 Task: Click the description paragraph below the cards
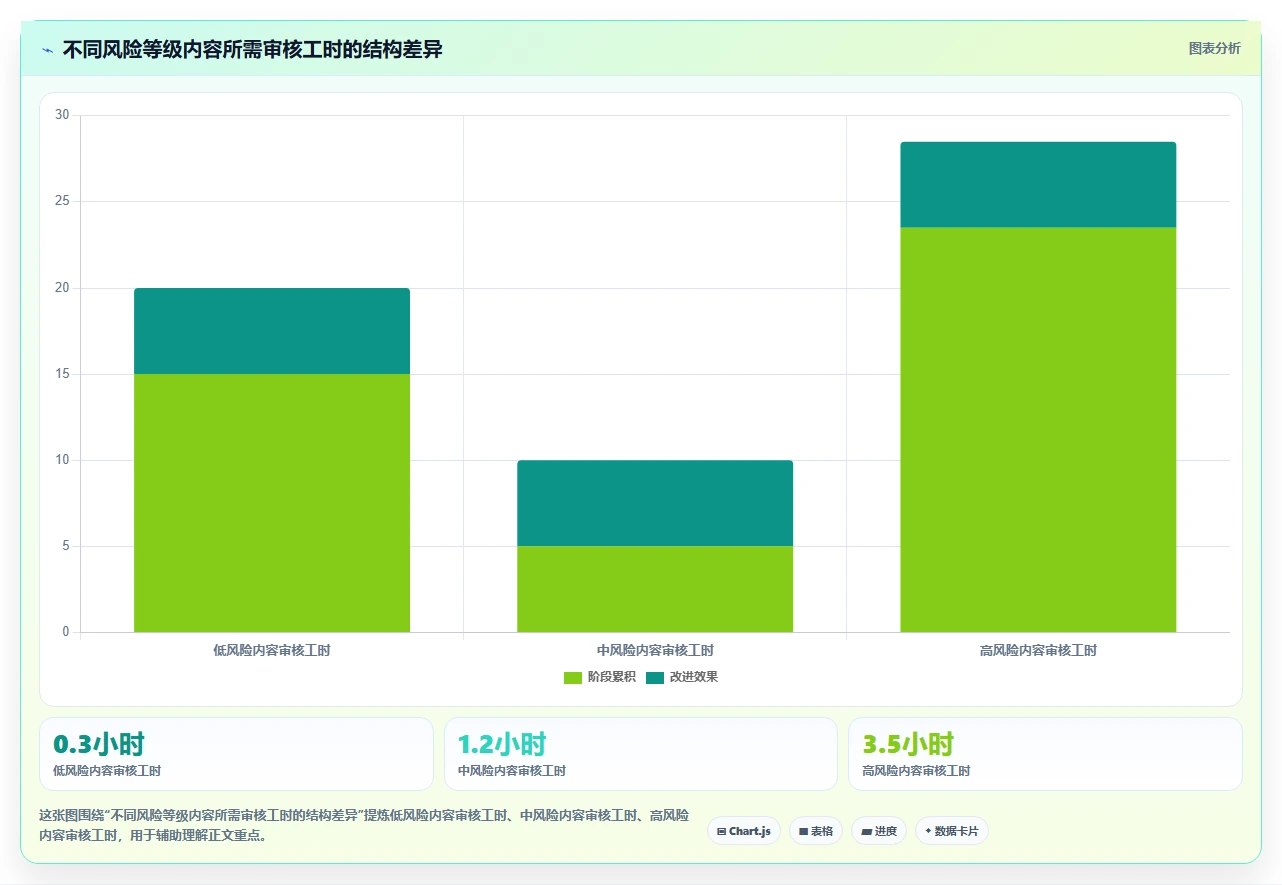(x=364, y=825)
